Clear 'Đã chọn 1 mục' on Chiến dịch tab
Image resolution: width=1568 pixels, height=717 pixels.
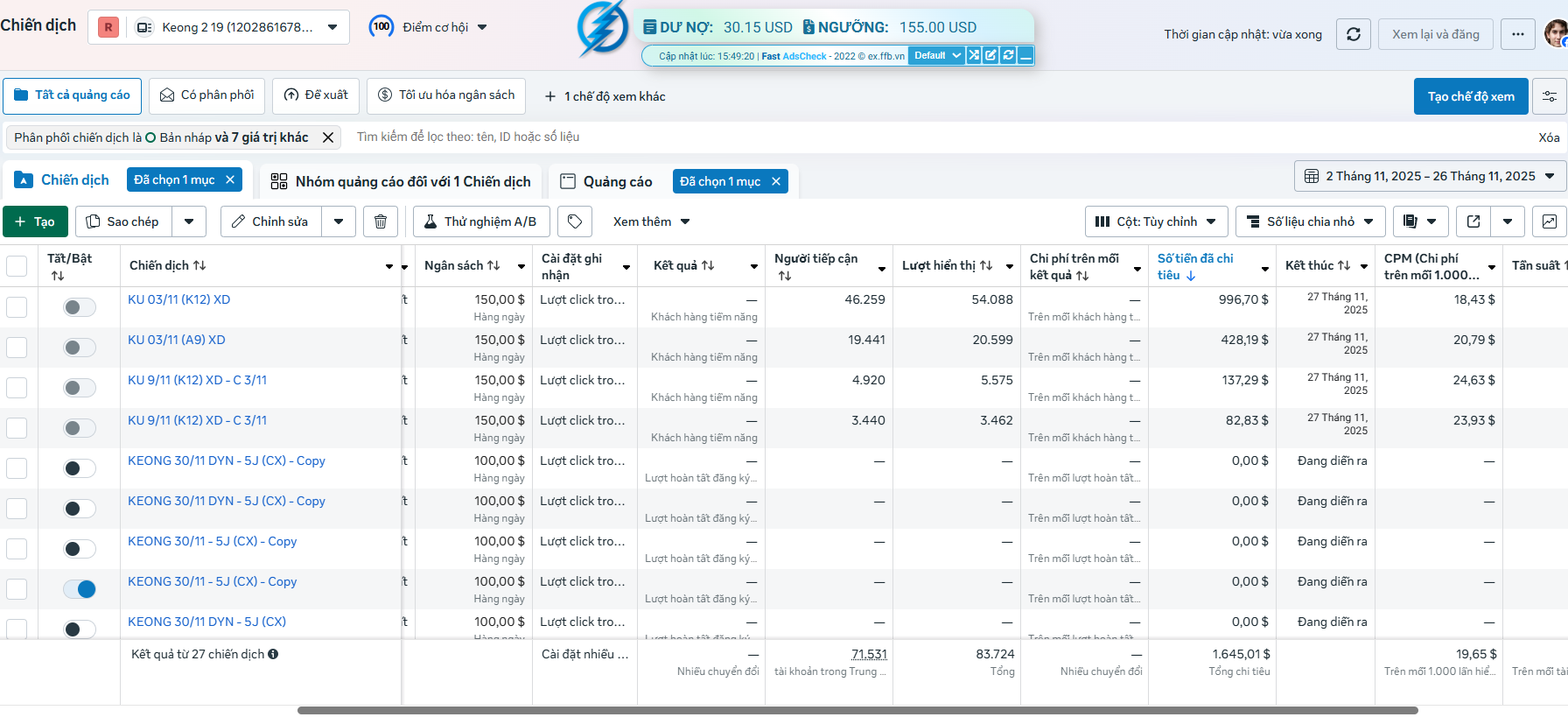coord(230,179)
